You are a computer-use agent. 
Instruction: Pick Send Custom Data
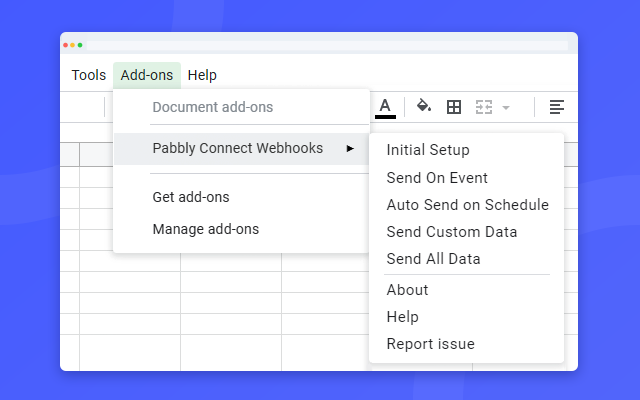click(451, 232)
